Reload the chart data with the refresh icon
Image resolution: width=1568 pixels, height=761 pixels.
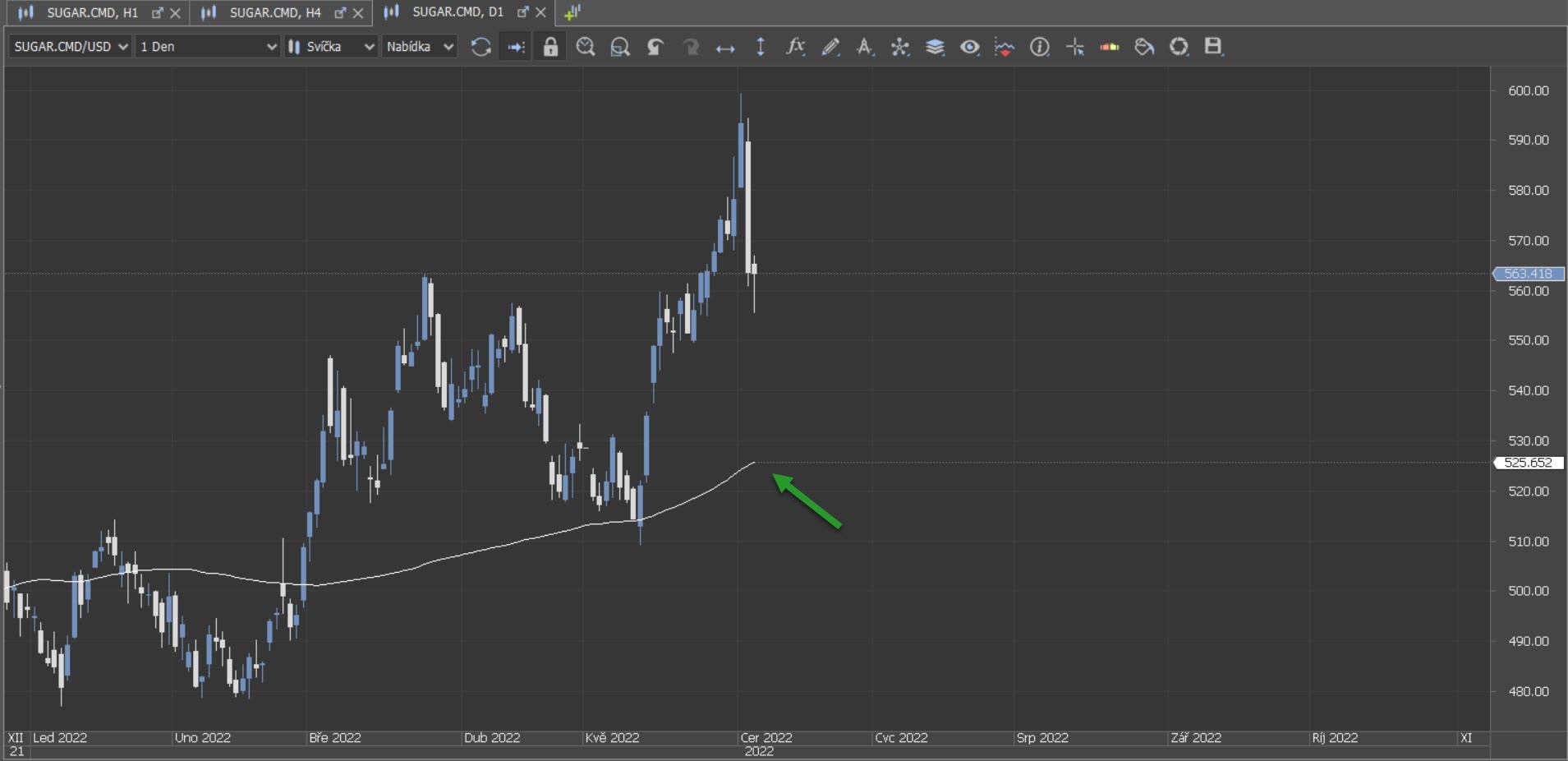click(x=481, y=47)
